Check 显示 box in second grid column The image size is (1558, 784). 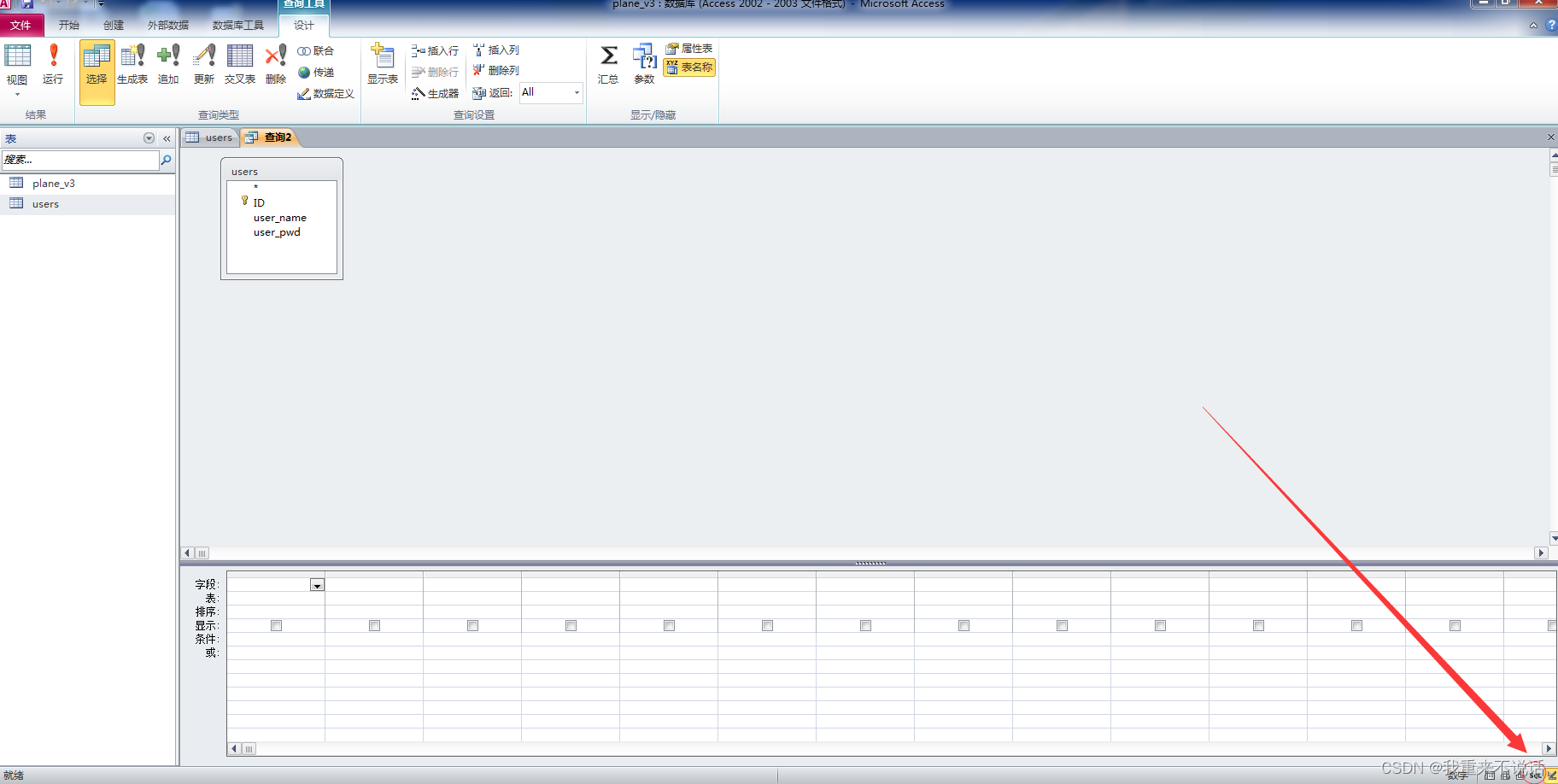click(374, 626)
